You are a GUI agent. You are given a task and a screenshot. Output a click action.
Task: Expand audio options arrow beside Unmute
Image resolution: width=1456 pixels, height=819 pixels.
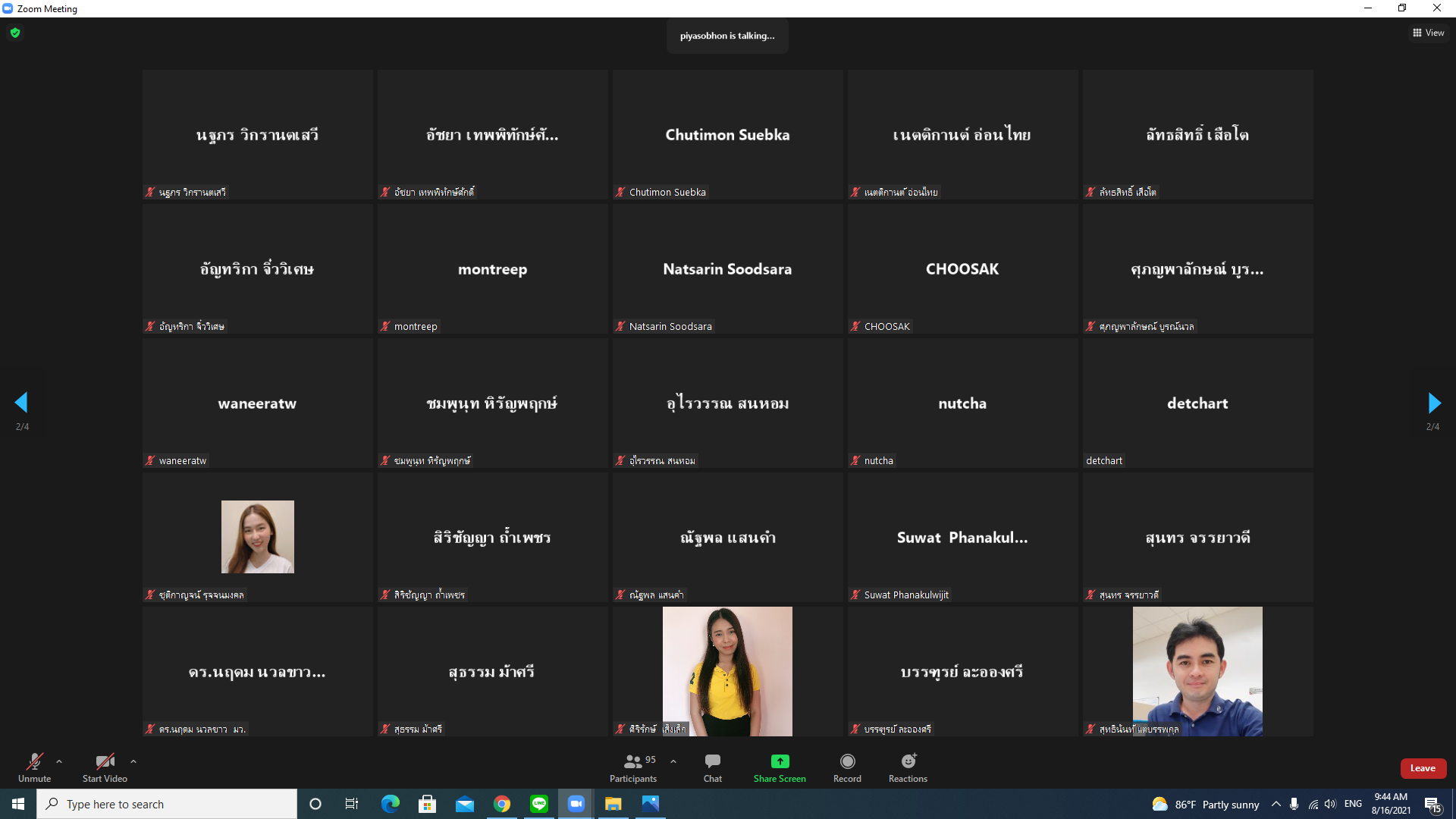pos(59,761)
